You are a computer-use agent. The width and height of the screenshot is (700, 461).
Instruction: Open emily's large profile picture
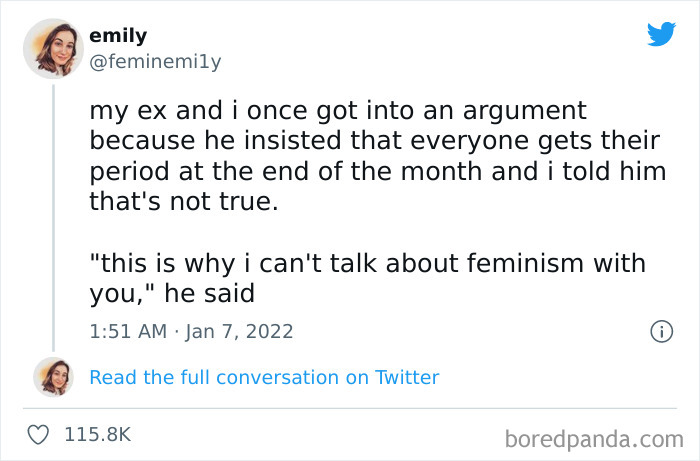pos(53,48)
